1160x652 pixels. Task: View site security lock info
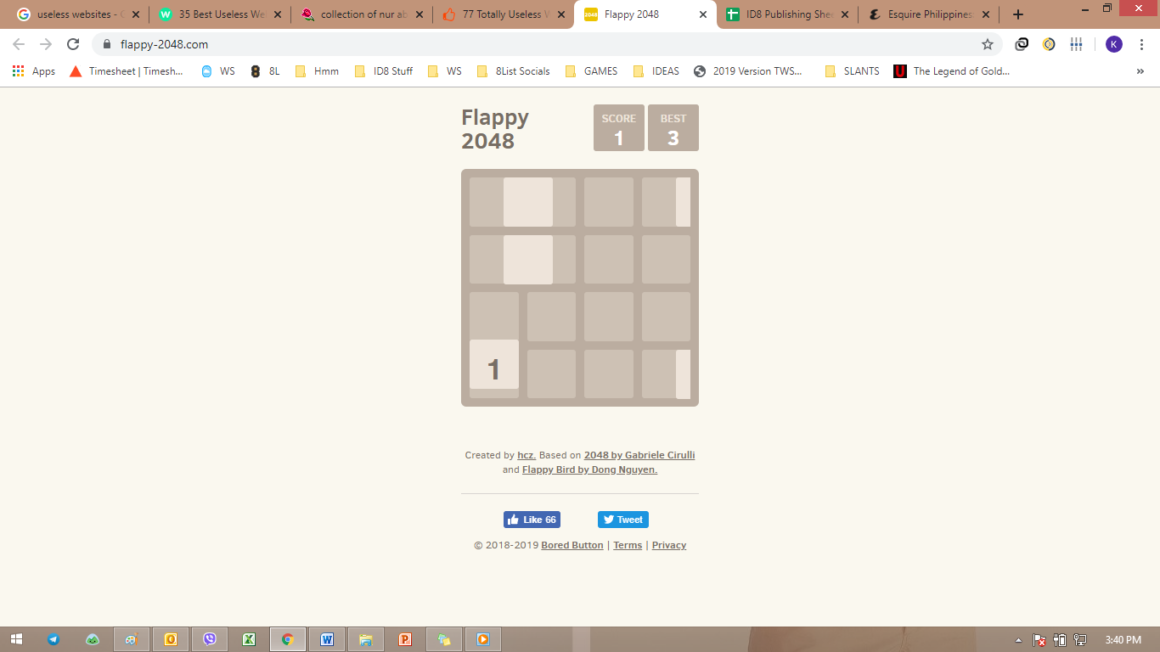(107, 44)
